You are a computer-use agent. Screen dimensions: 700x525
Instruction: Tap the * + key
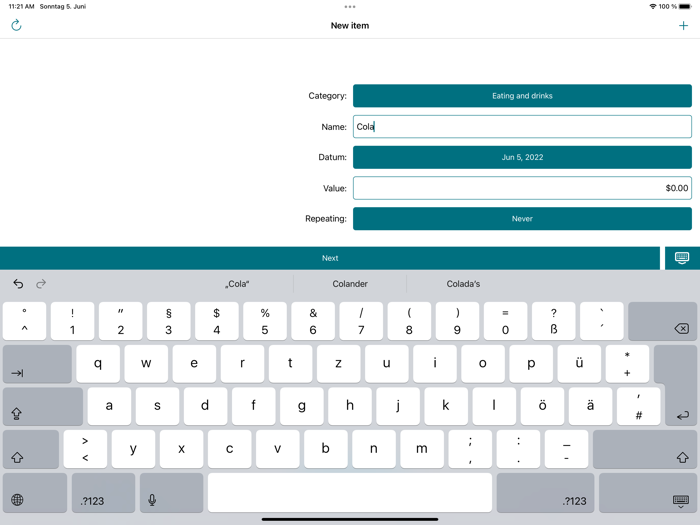627,364
